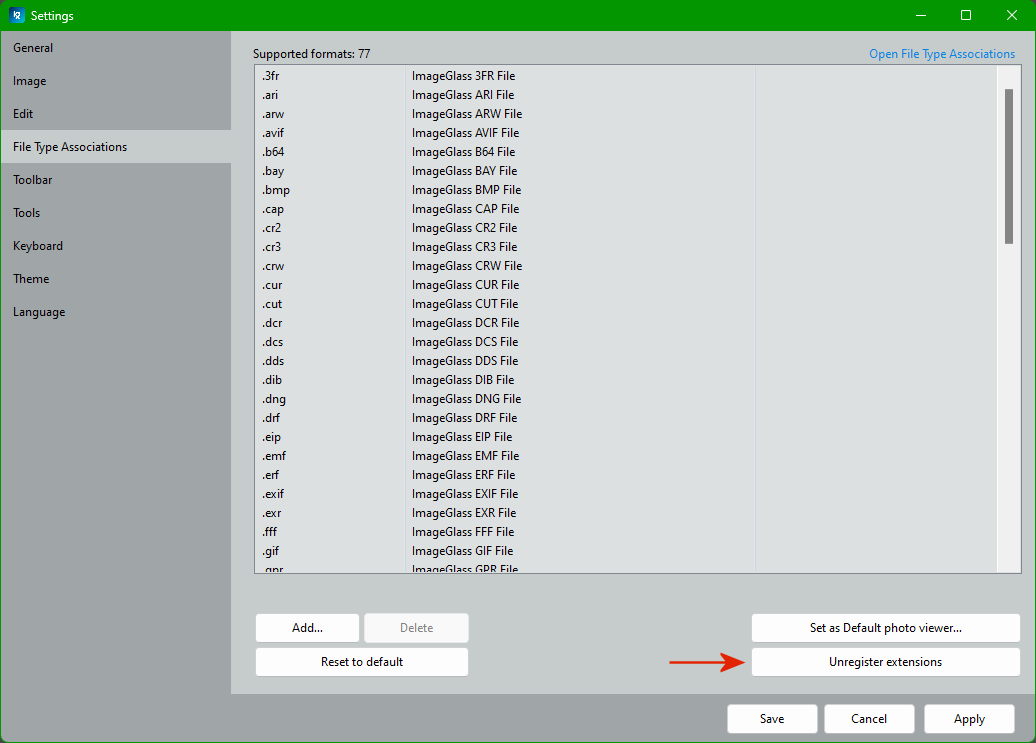Click the Unregister extensions button

[885, 662]
